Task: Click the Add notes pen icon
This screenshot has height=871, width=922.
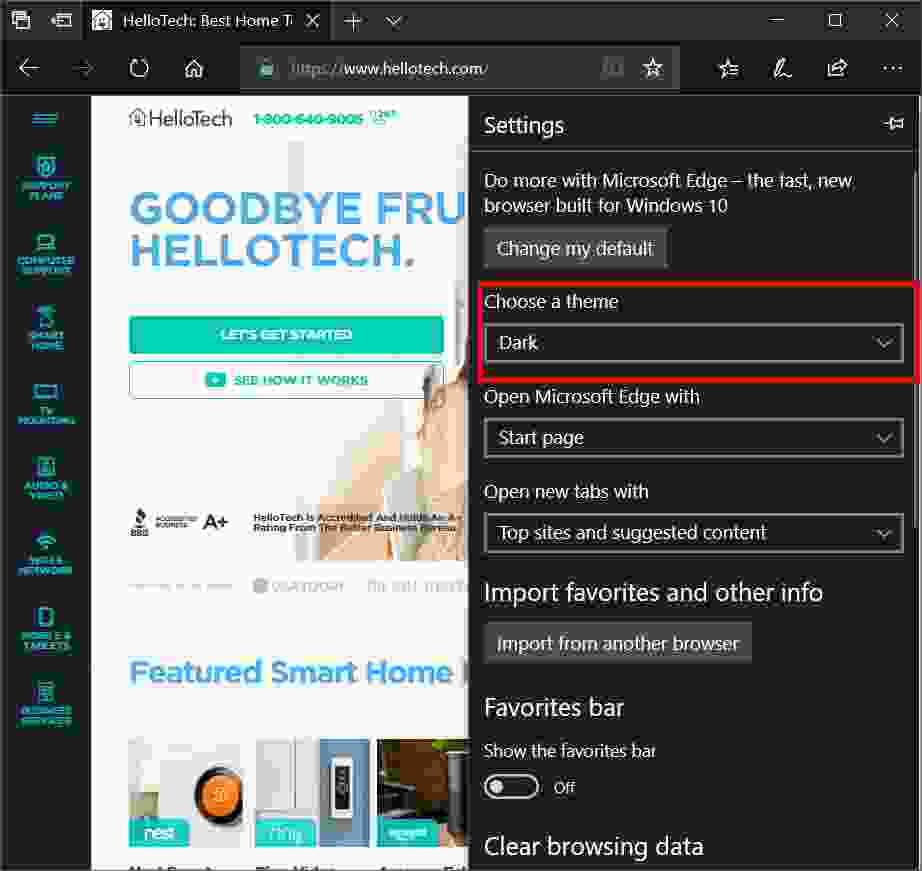Action: point(781,69)
